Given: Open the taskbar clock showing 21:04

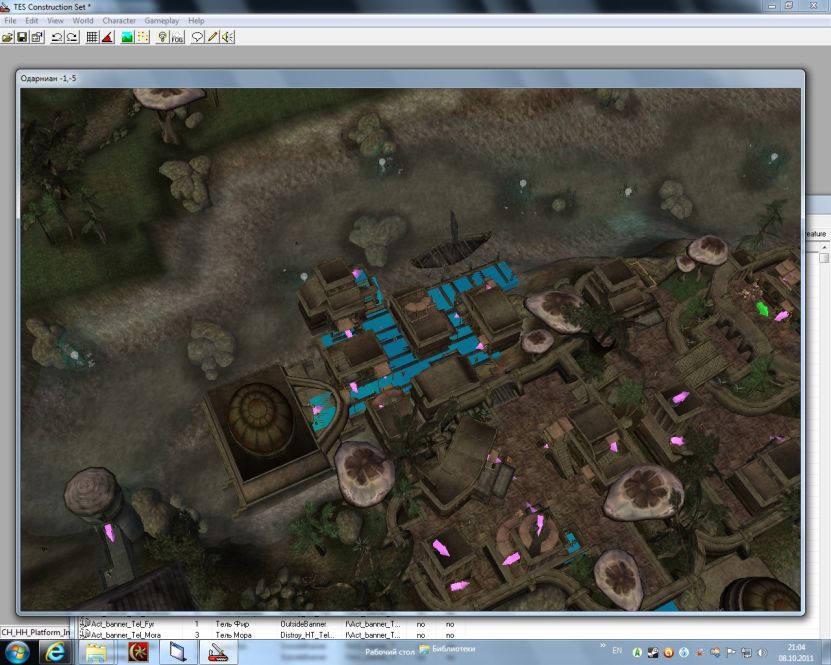Looking at the screenshot, I should pos(796,652).
